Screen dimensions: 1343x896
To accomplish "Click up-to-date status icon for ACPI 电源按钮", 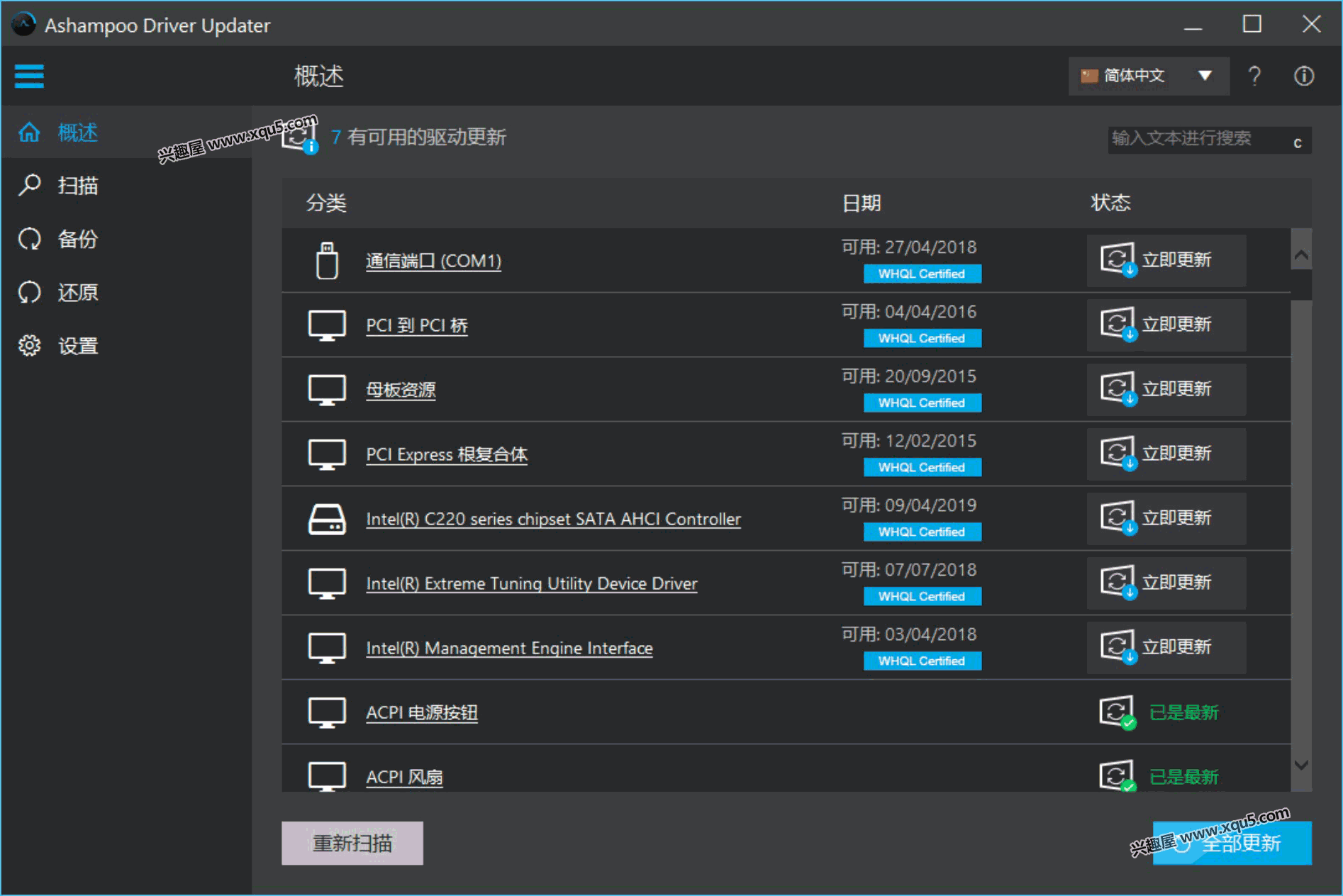I will point(1118,712).
